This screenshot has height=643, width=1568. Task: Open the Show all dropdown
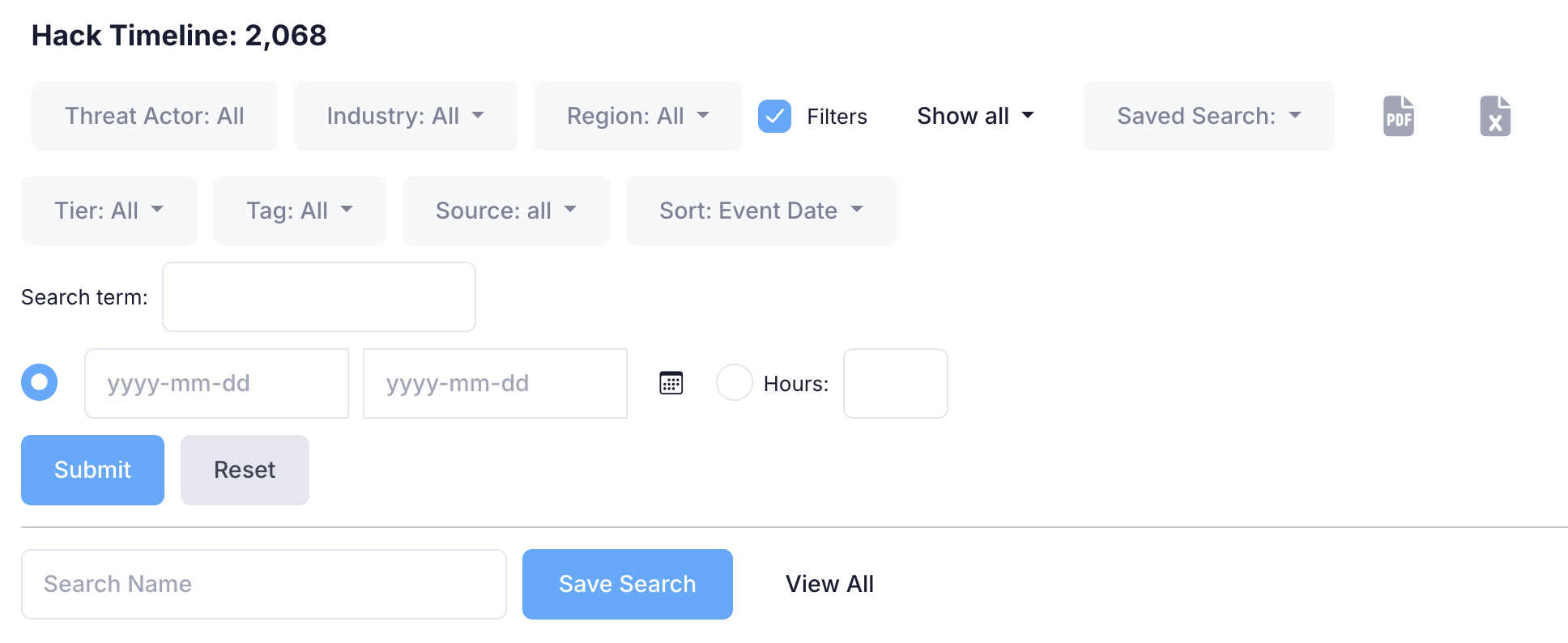click(x=975, y=116)
